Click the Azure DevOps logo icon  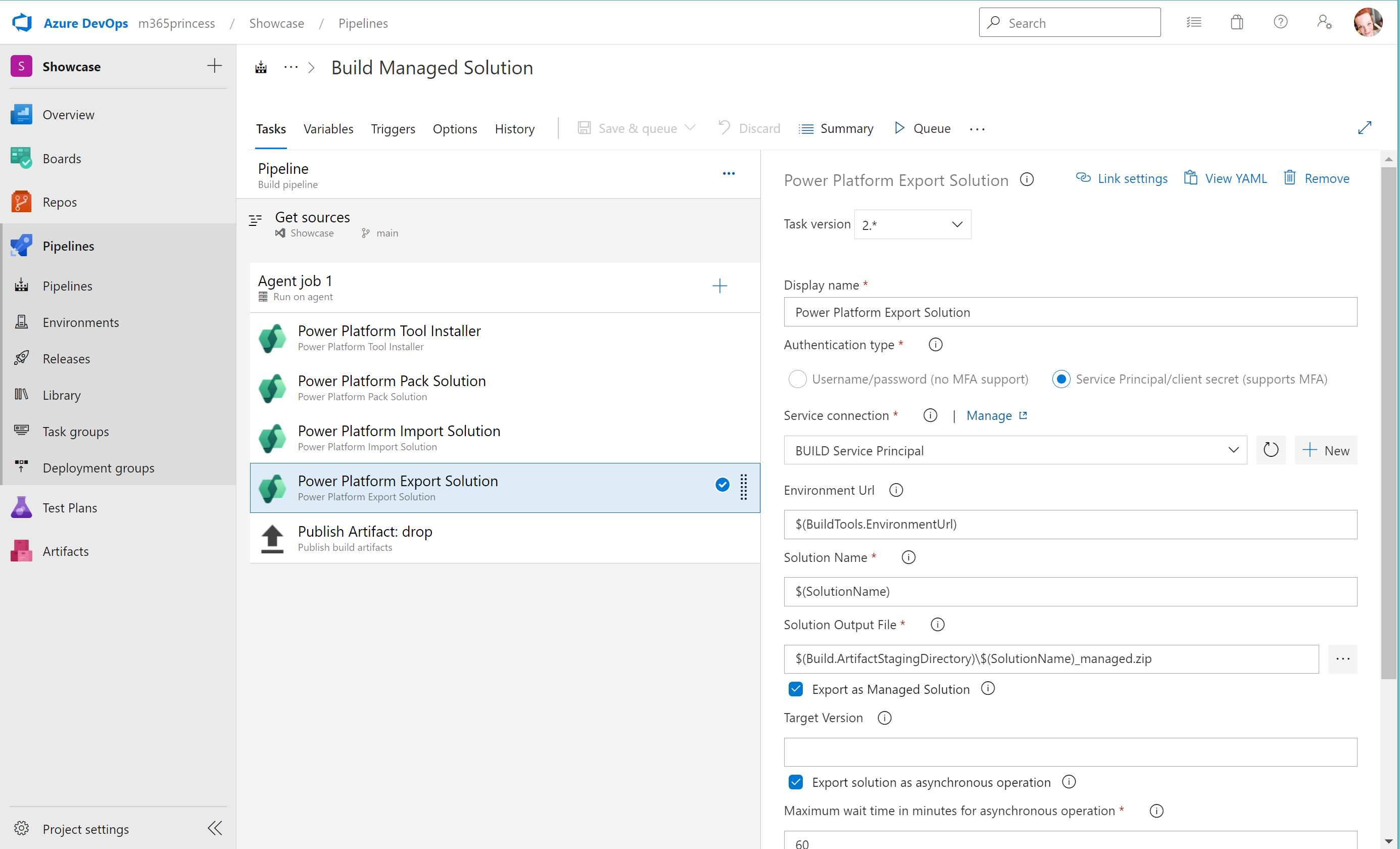tap(22, 23)
